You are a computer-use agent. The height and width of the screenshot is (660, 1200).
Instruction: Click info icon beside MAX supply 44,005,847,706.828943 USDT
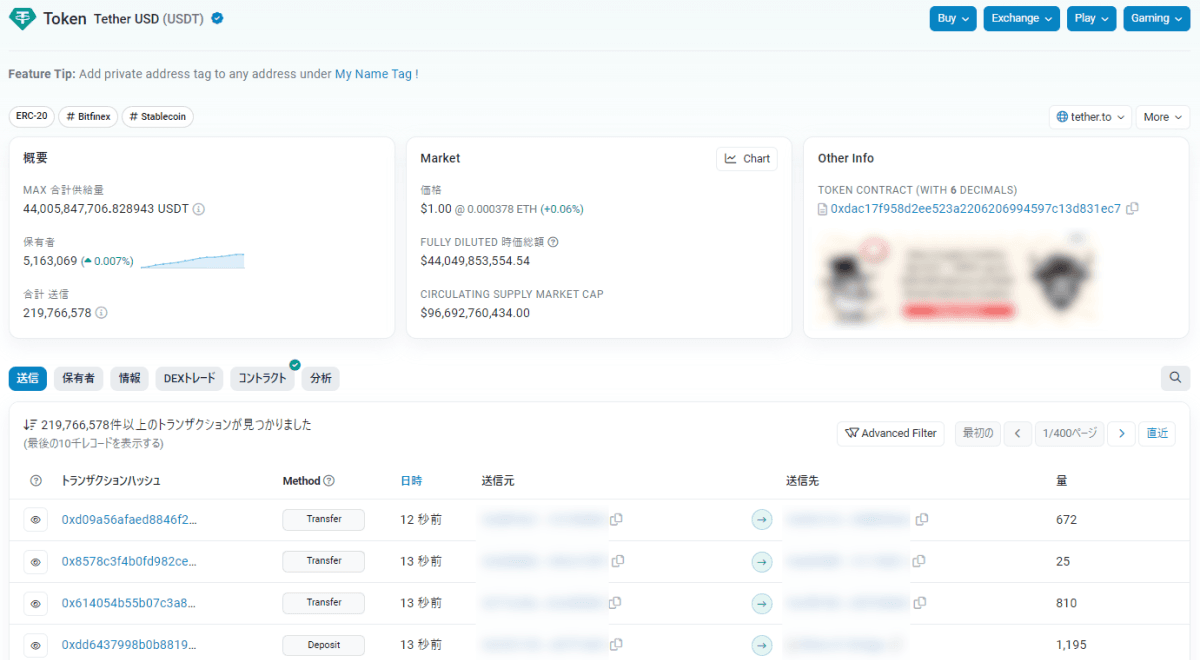click(198, 209)
